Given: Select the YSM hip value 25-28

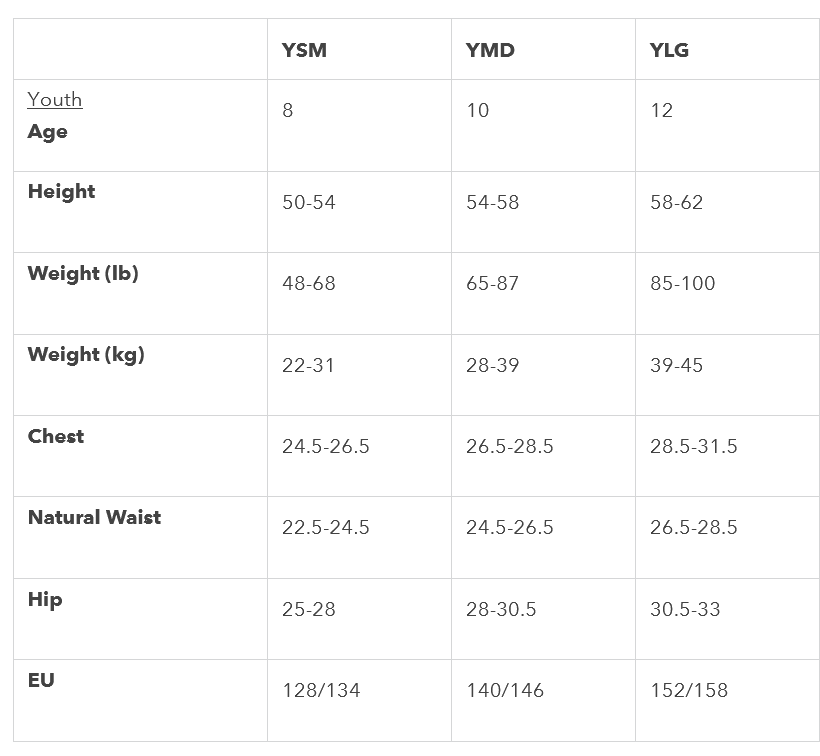Looking at the screenshot, I should point(309,610).
